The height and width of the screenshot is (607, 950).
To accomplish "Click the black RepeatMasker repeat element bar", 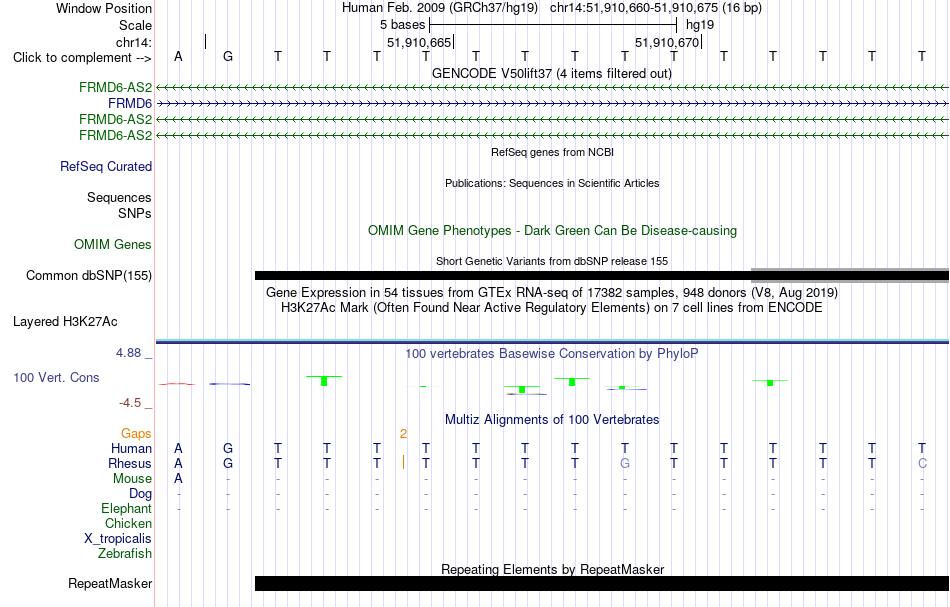I will 602,583.
